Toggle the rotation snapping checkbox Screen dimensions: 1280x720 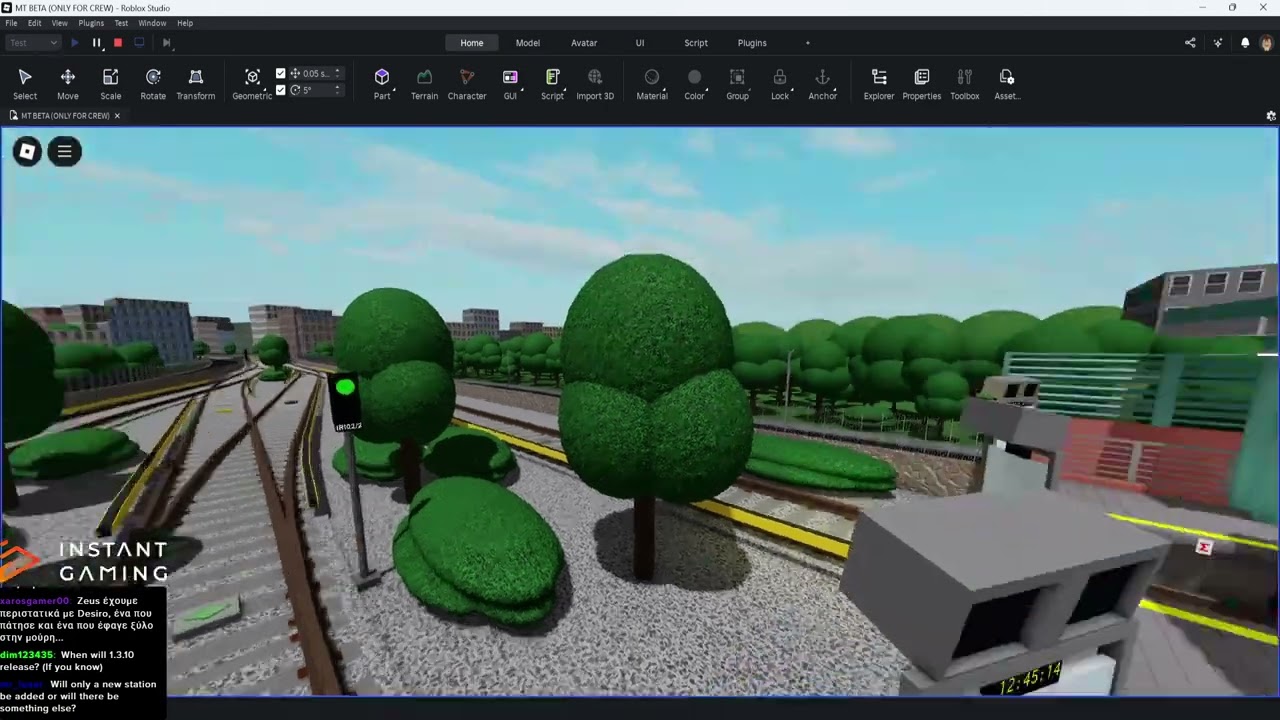tap(281, 90)
